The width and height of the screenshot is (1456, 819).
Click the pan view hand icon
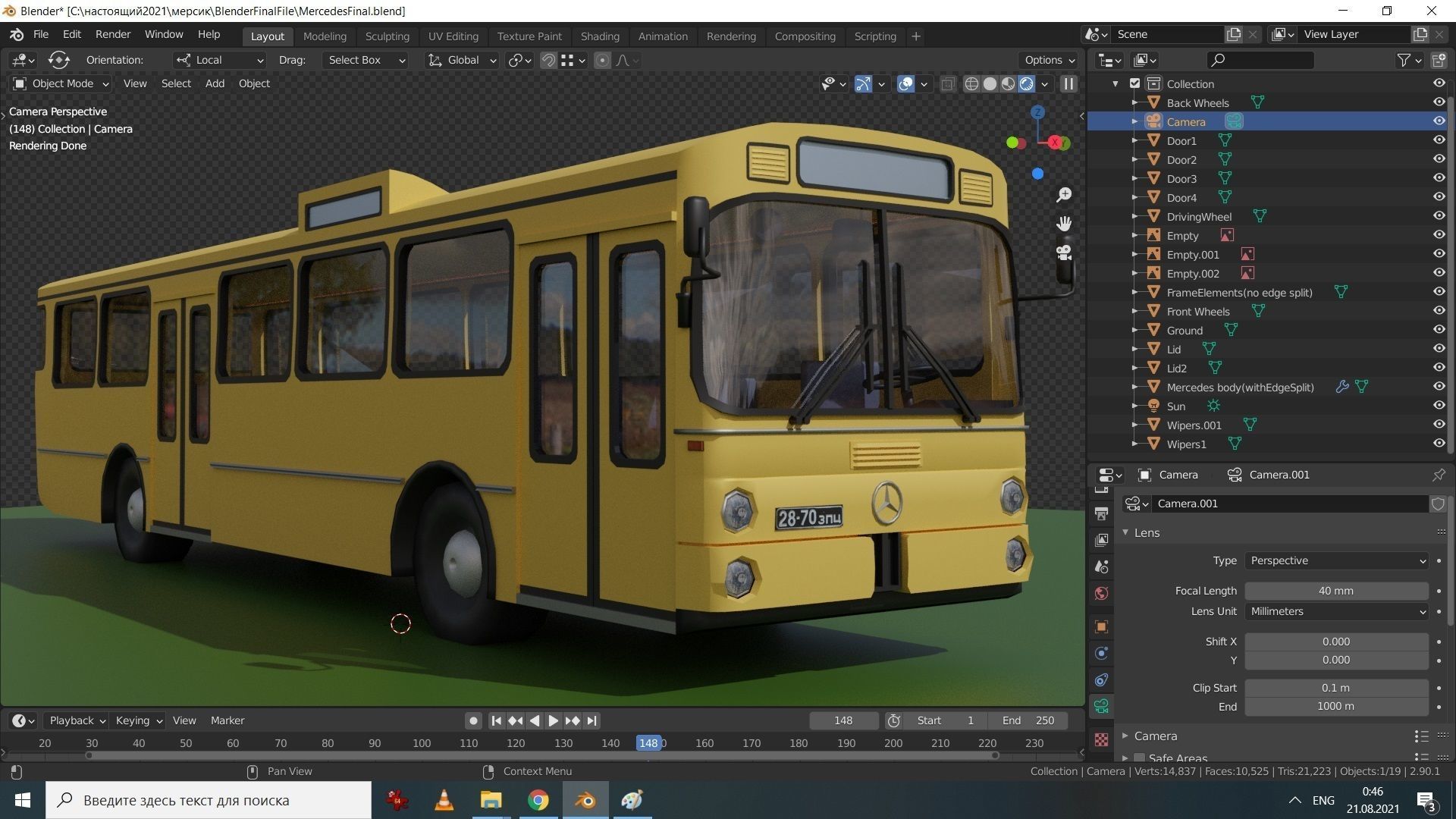tap(1064, 224)
